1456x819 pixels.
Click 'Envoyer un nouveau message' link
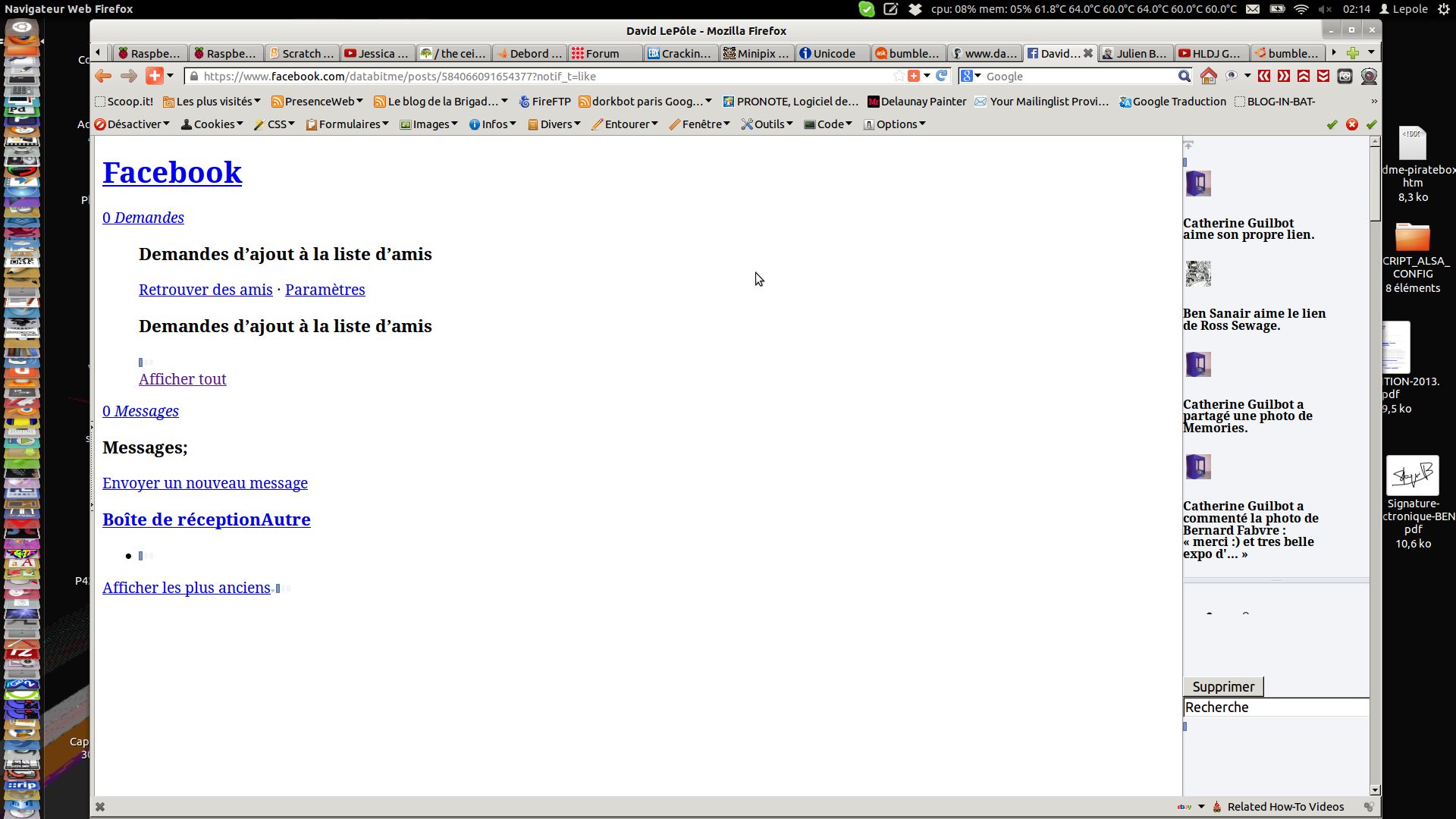tap(205, 483)
